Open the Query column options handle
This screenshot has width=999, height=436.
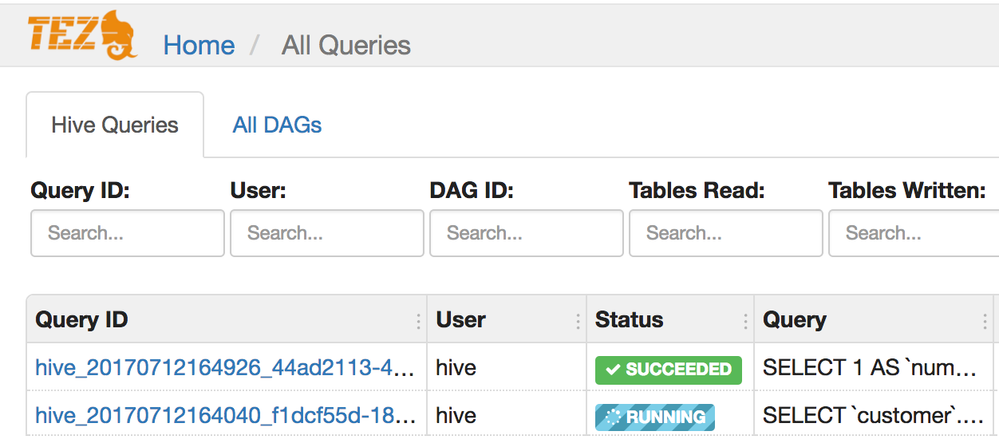coord(986,321)
